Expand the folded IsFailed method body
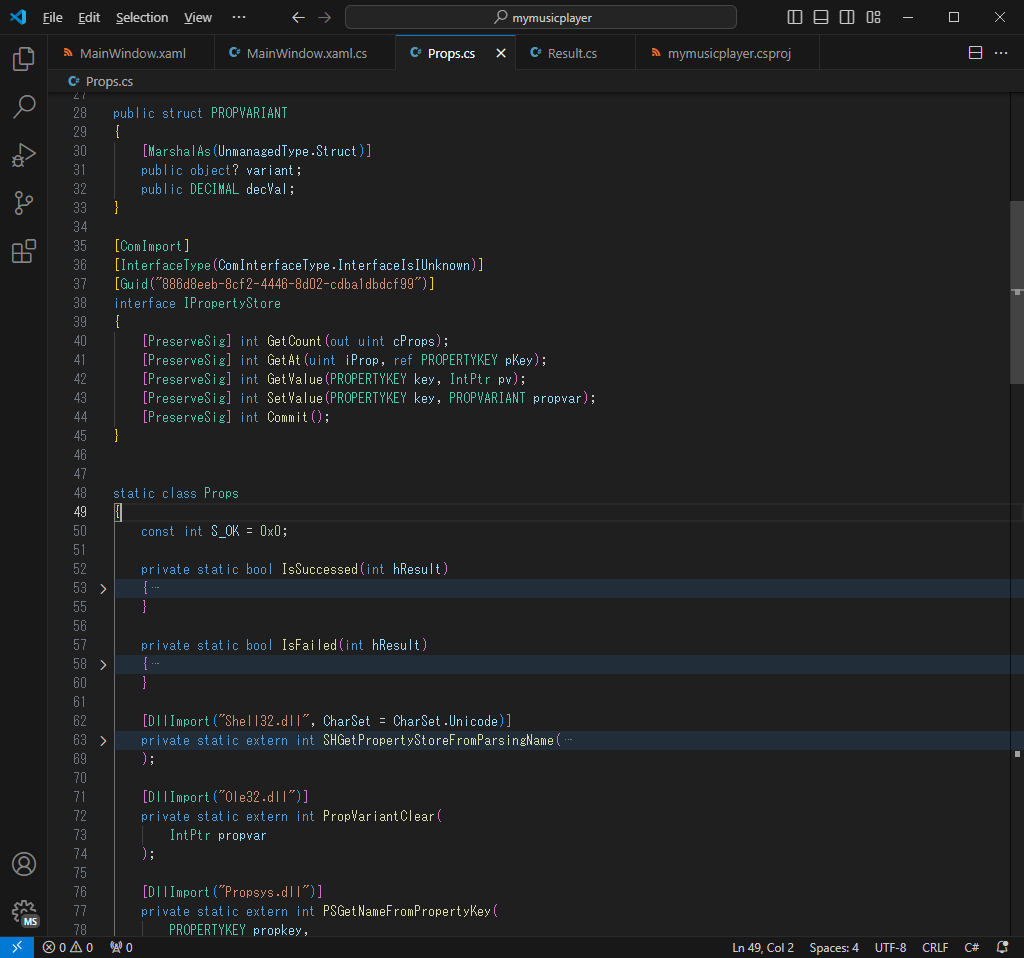Viewport: 1024px width, 958px height. 102,665
